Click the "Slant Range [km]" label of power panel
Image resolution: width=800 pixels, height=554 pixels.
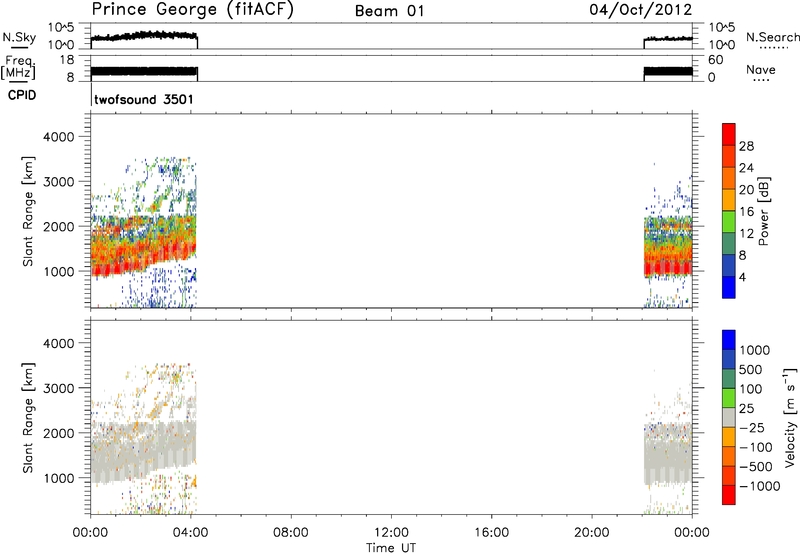(x=28, y=212)
